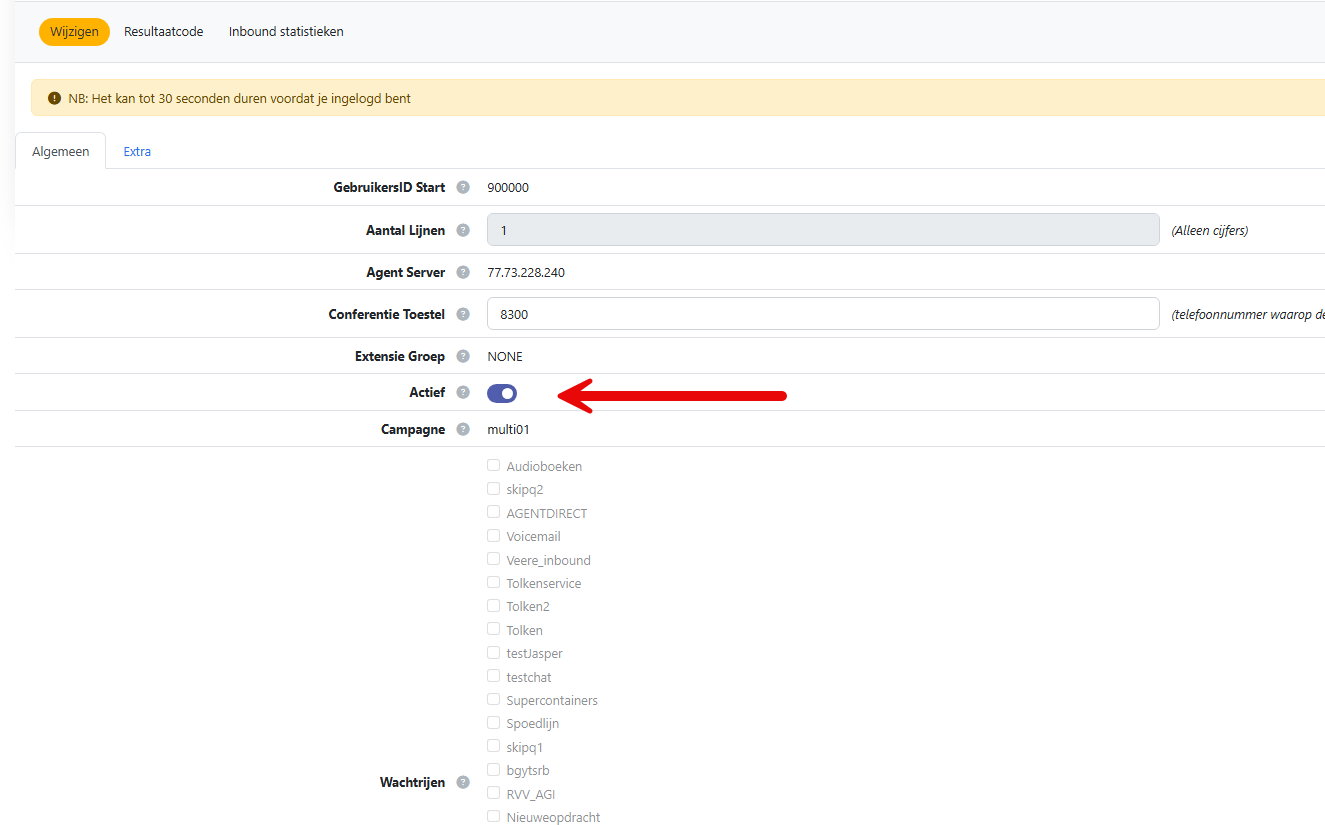
Task: Click into the Conferentie Toestel input field
Action: 822,314
